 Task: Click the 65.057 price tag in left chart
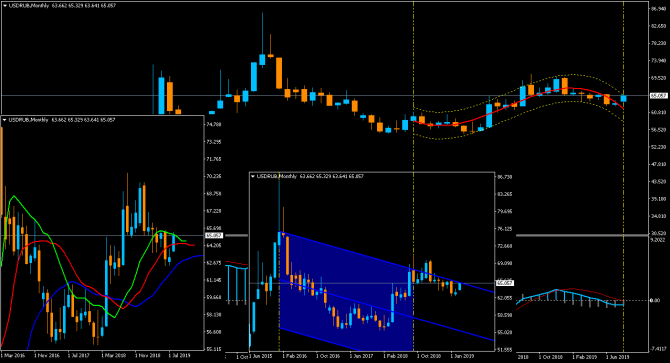click(x=214, y=235)
